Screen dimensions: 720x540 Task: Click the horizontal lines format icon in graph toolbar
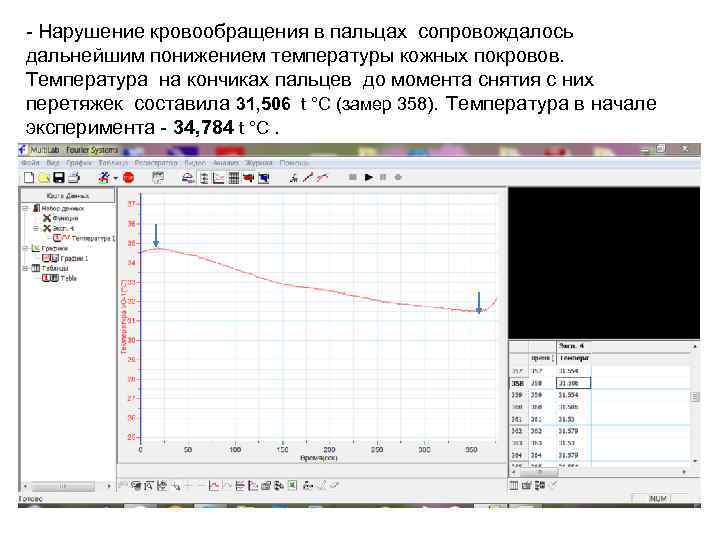[240, 486]
